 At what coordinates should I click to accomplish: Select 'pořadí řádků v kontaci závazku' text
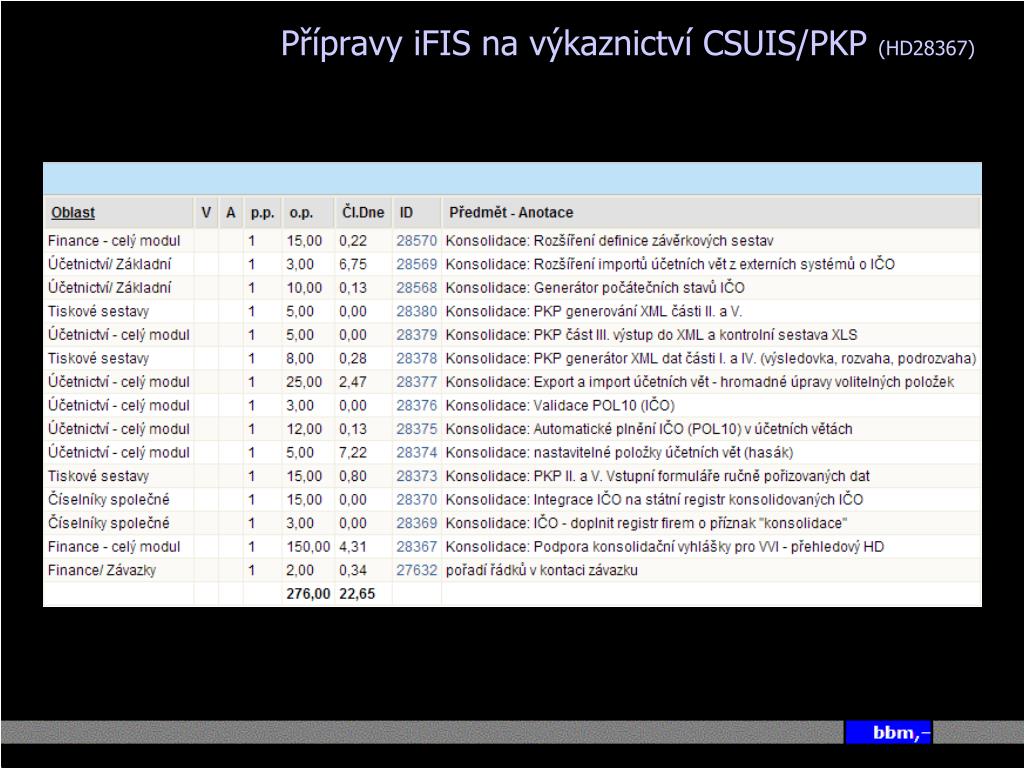541,570
